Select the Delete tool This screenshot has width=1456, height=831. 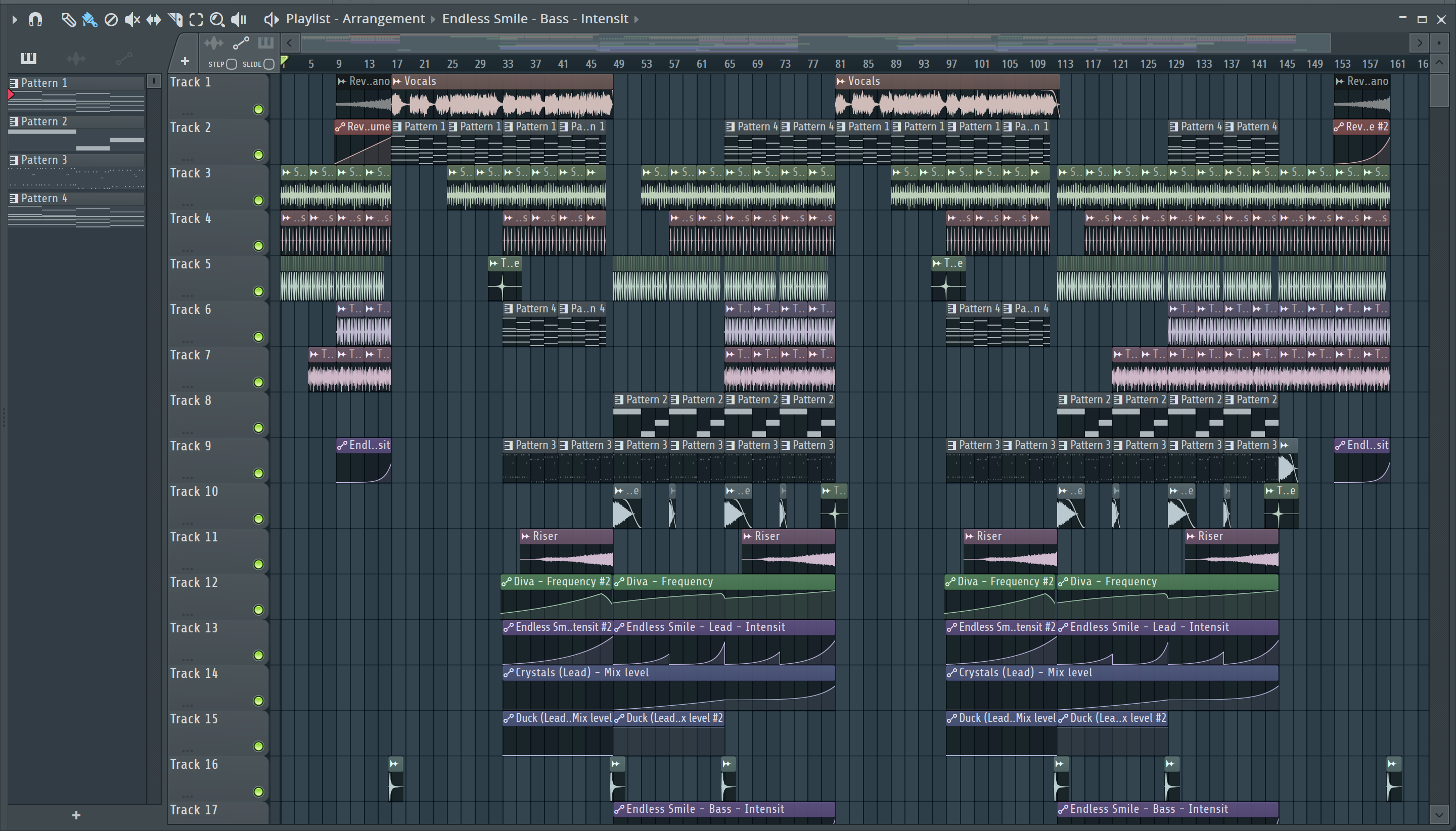[111, 19]
